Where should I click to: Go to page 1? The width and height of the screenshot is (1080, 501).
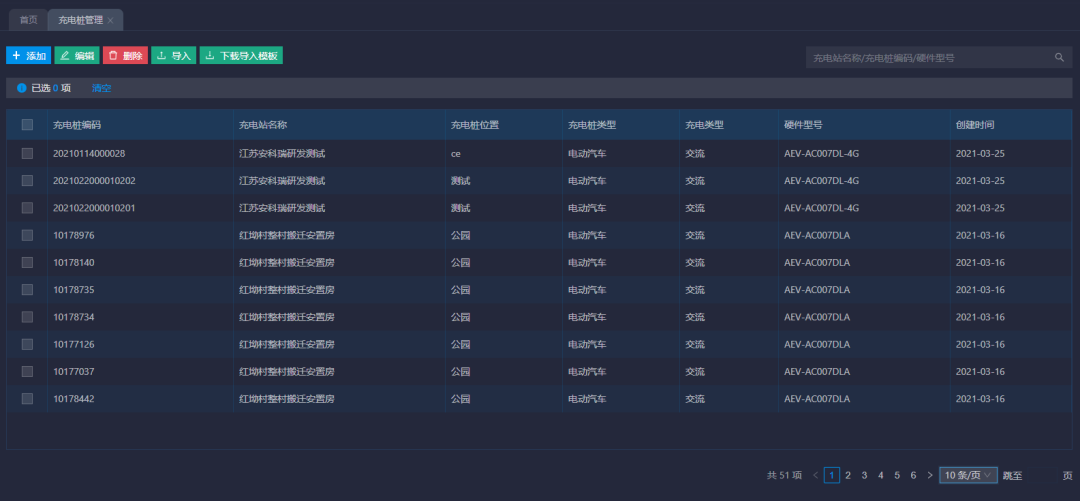[x=832, y=476]
